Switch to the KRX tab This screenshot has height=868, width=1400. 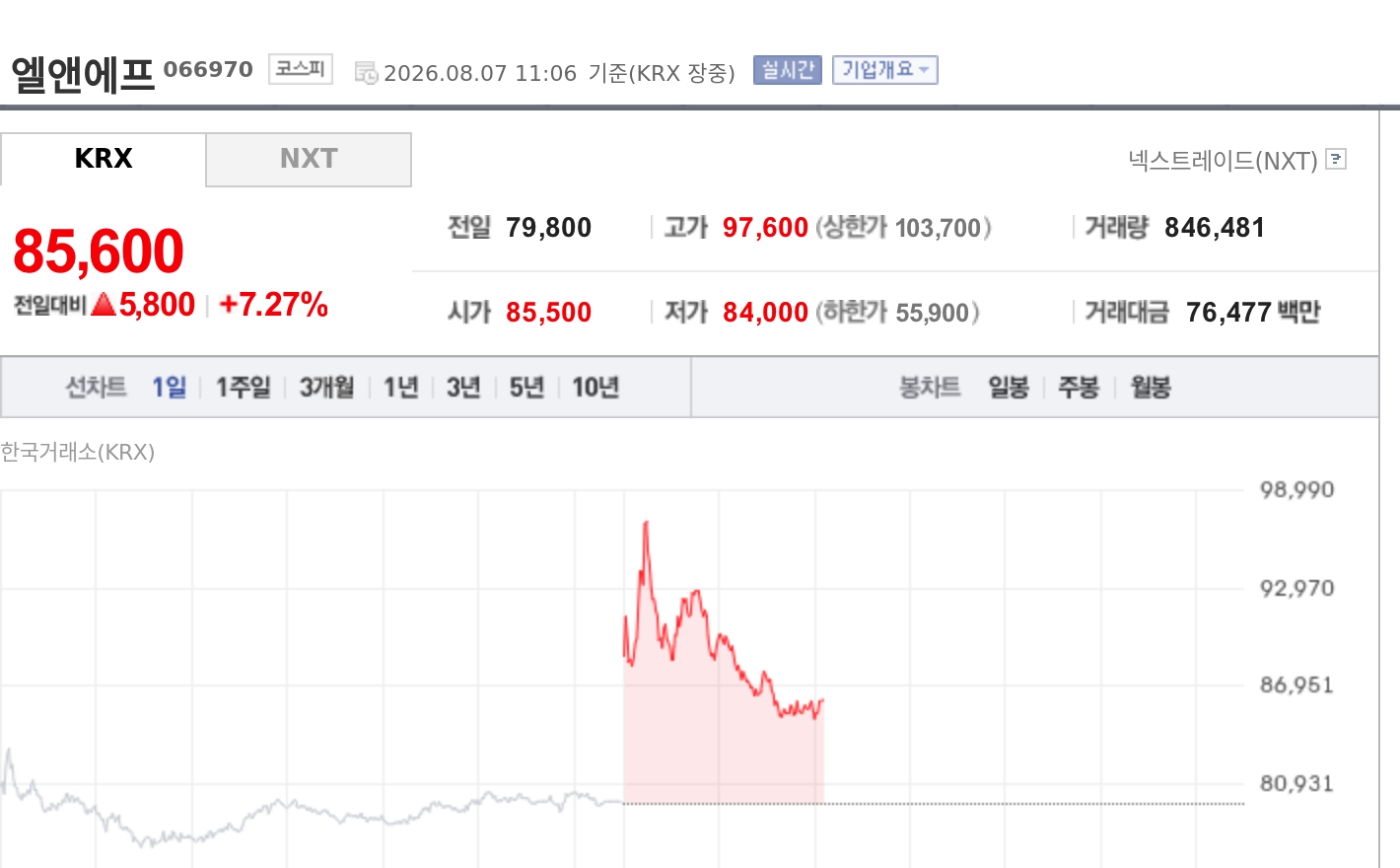104,159
